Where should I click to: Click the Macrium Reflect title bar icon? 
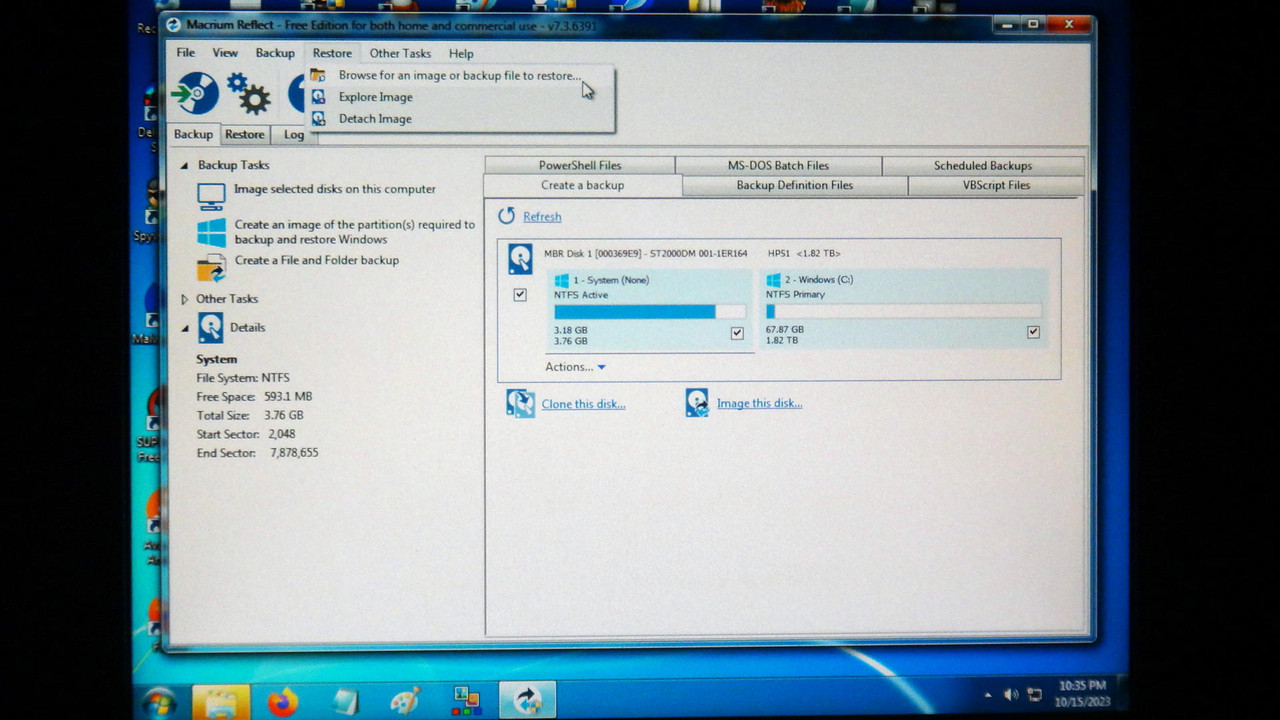(173, 25)
